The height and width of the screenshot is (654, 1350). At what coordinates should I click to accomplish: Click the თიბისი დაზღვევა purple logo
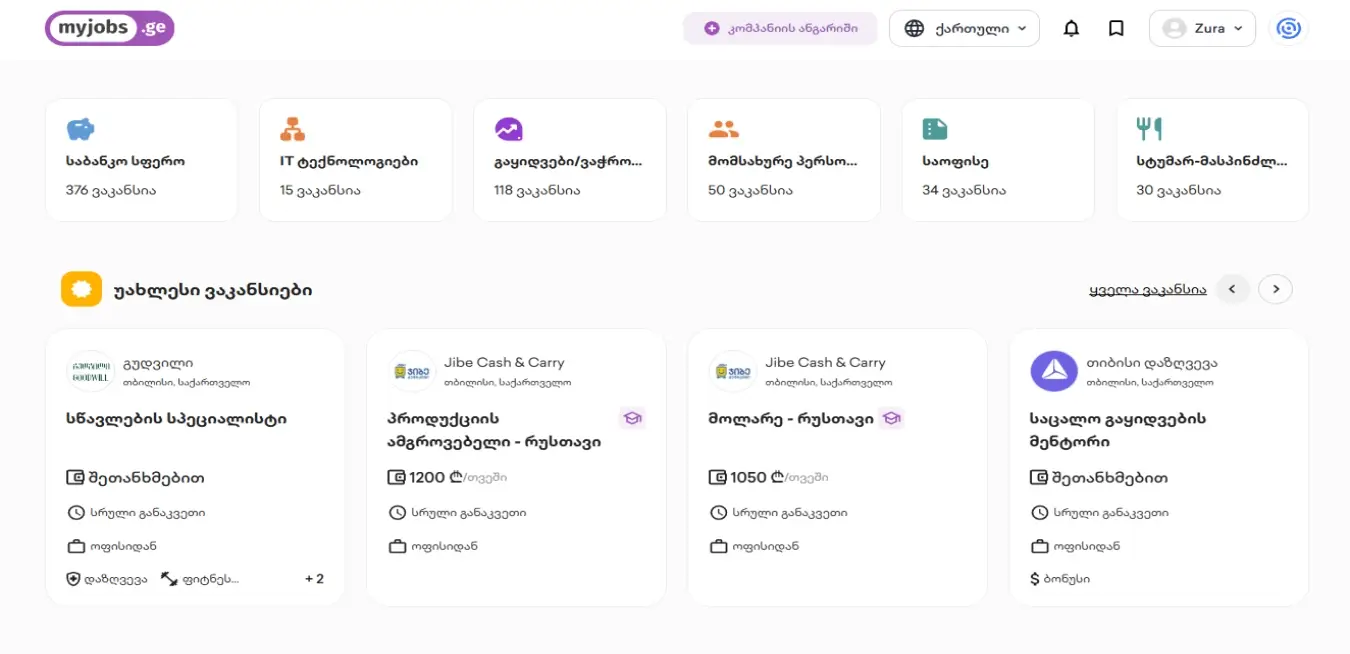click(x=1054, y=371)
